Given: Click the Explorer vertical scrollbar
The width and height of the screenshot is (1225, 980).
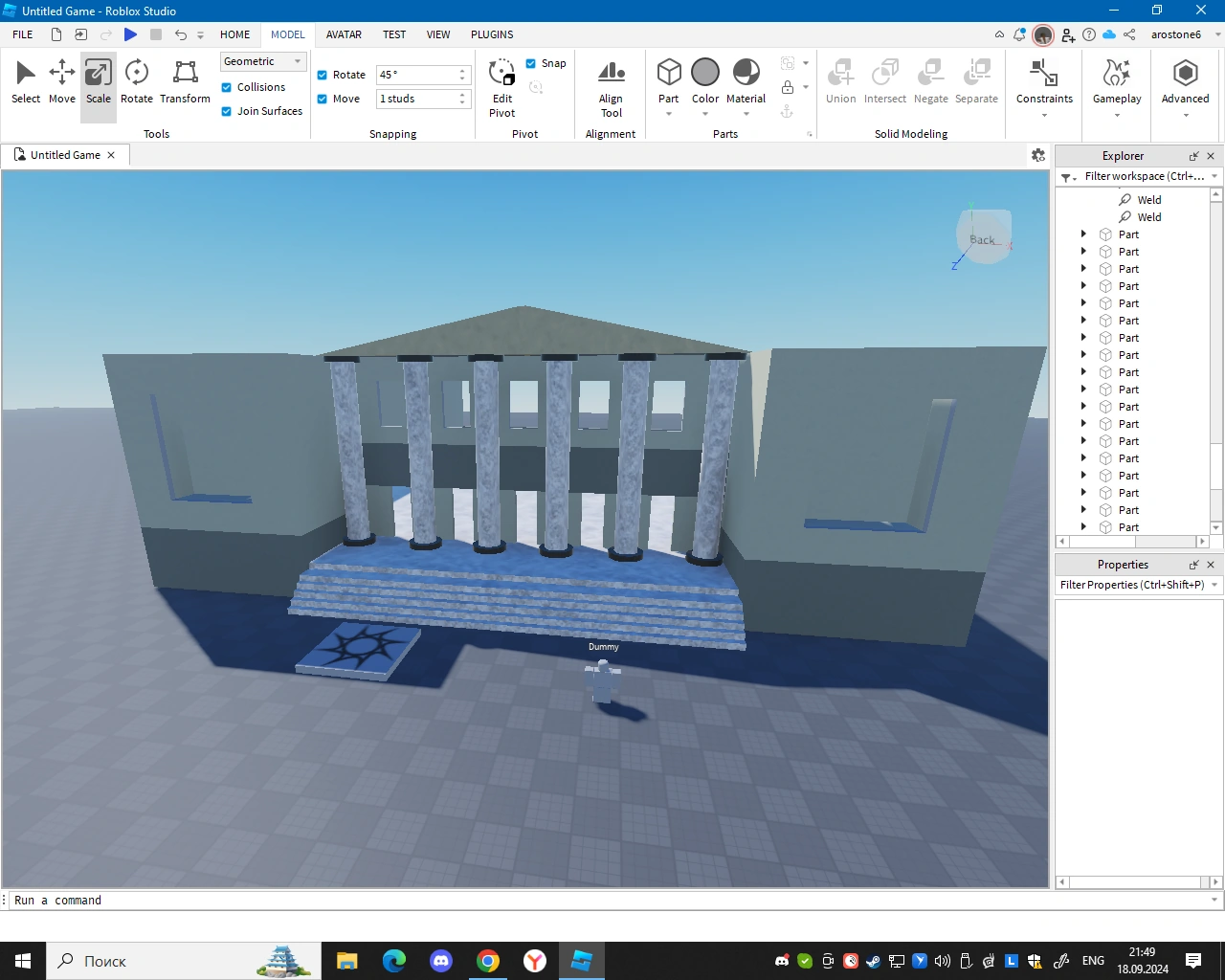Looking at the screenshot, I should (x=1216, y=361).
